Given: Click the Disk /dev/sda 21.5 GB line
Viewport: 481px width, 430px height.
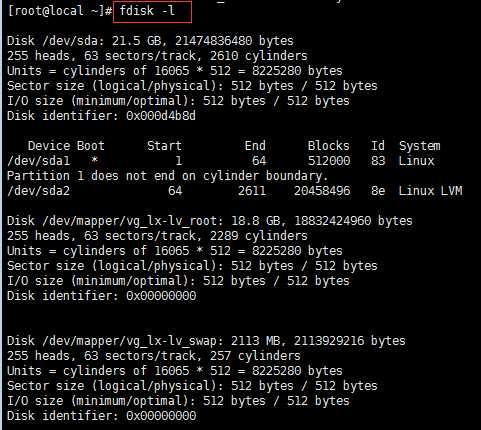Looking at the screenshot, I should [150, 41].
